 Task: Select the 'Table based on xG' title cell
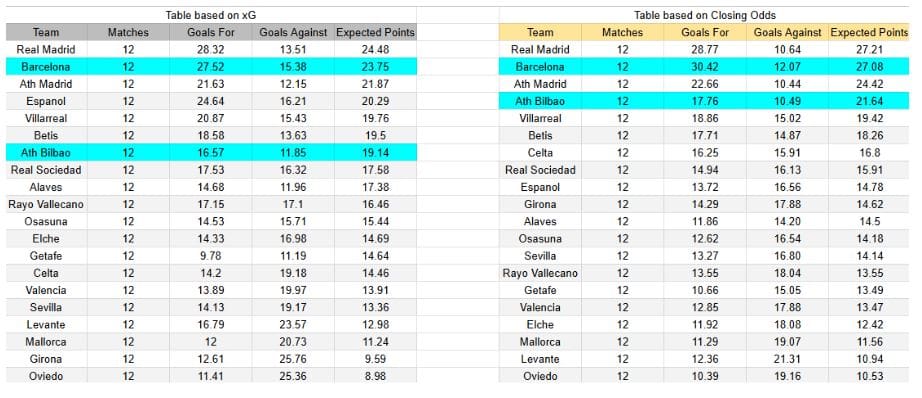[211, 15]
